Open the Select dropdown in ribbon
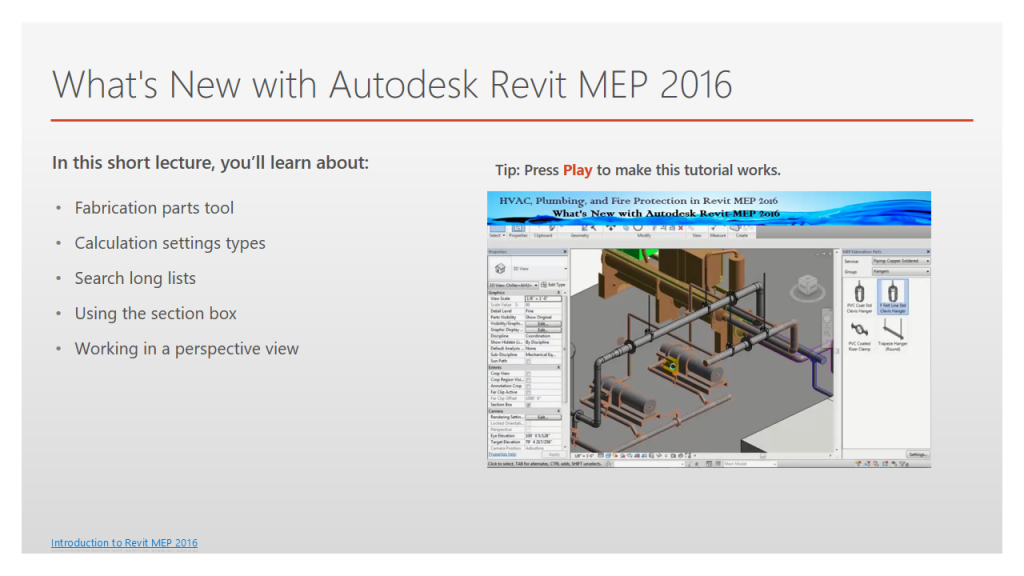The height and width of the screenshot is (576, 1024). pyautogui.click(x=497, y=235)
